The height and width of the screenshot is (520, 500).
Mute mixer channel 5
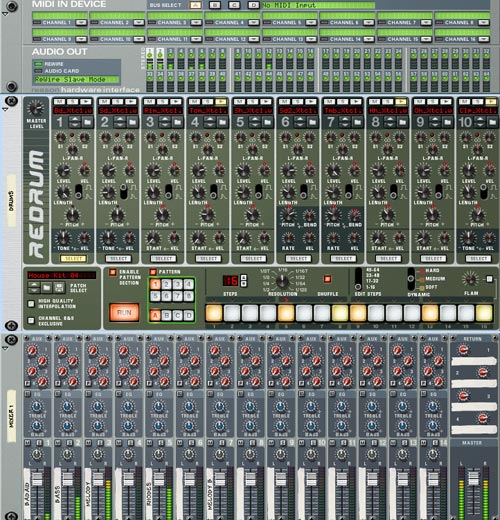pos(149,443)
